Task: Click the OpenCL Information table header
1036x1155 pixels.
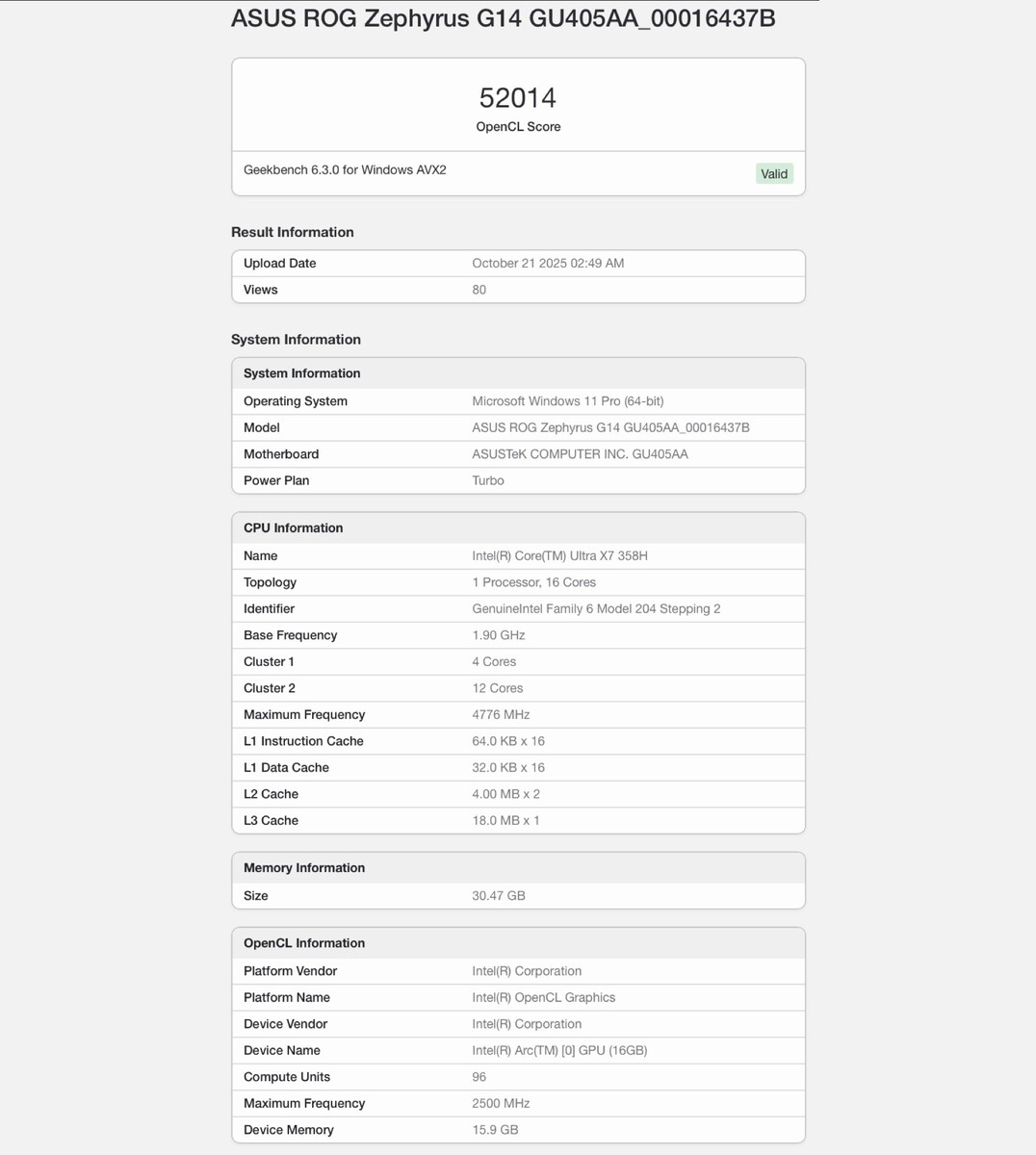Action: click(304, 943)
